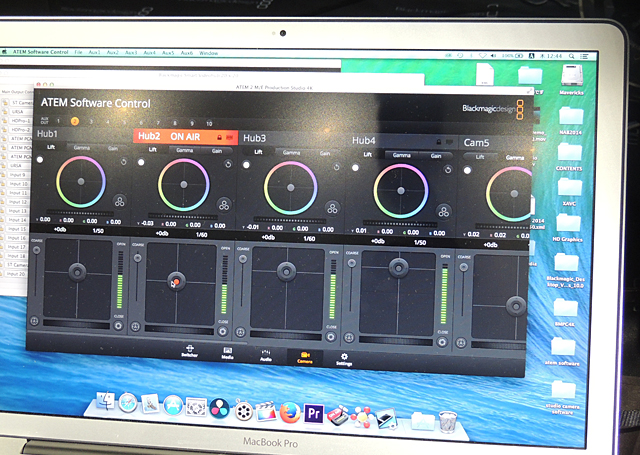Screen dimensions: 640x455
Task: Select the highlighted Aux Out number 2
Action: click(x=75, y=121)
